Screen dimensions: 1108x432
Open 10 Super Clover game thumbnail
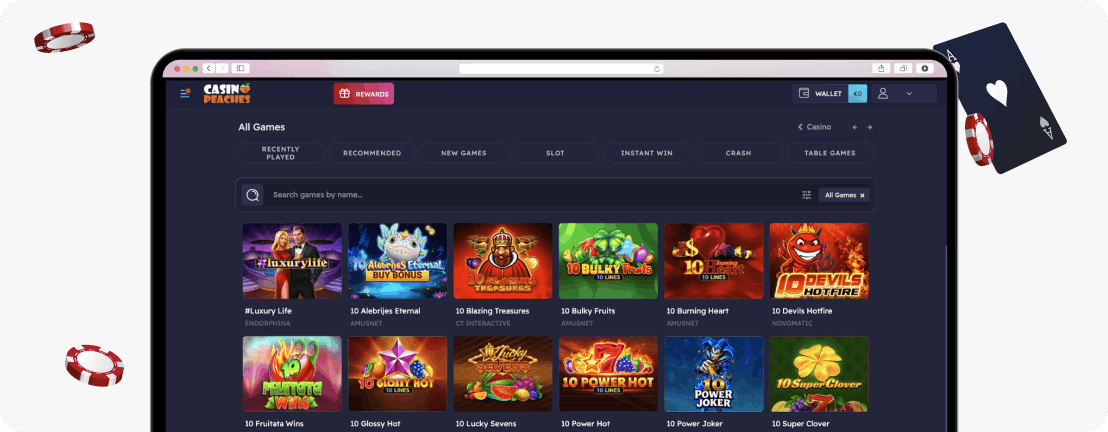pyautogui.click(x=819, y=374)
